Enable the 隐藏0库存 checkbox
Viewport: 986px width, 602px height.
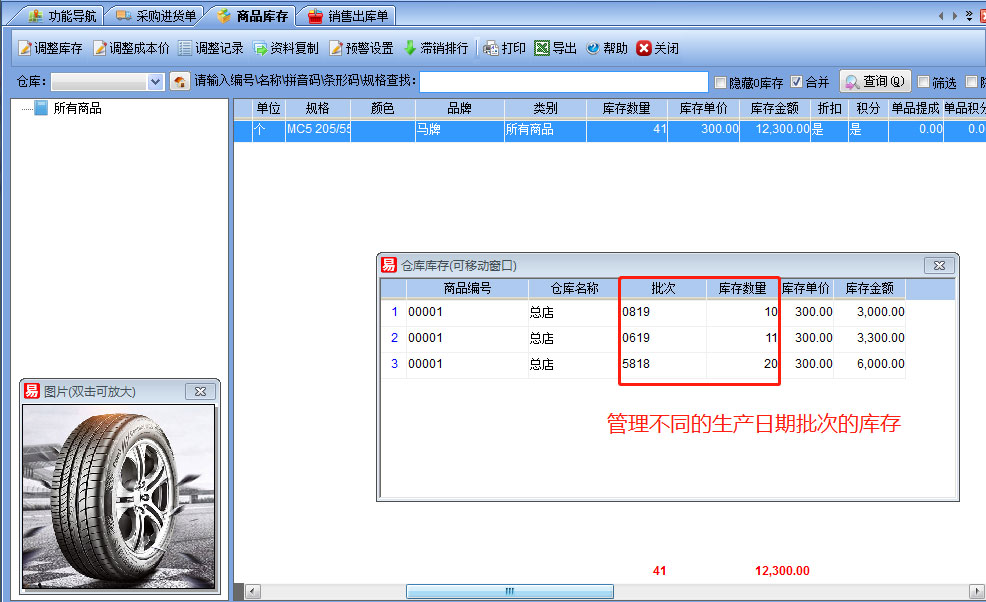720,82
